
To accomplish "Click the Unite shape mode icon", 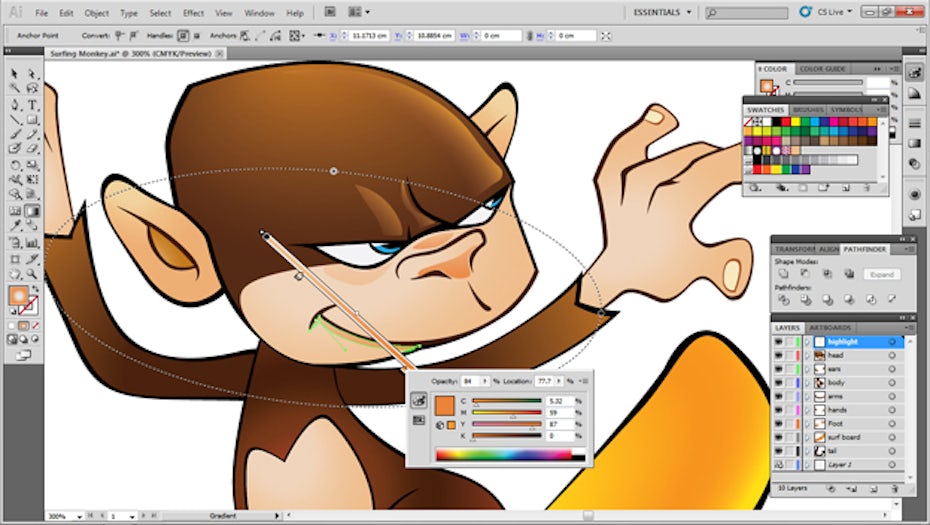I will pos(783,273).
